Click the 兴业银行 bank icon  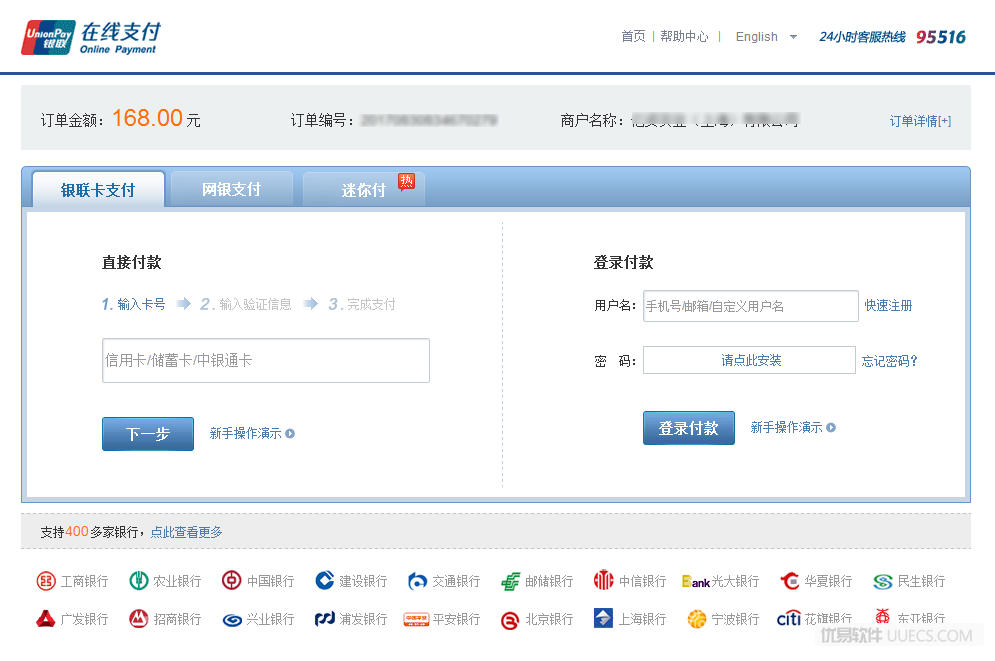coord(232,620)
